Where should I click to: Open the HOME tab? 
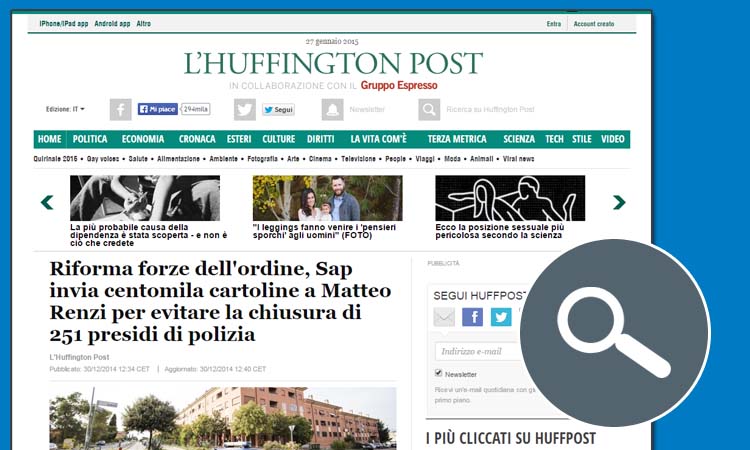(x=50, y=139)
